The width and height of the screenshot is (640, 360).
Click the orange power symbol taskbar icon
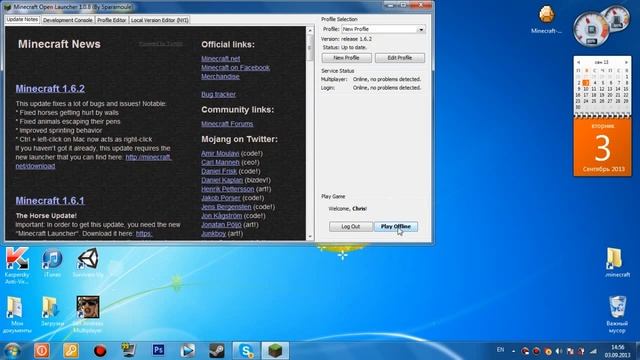42,350
